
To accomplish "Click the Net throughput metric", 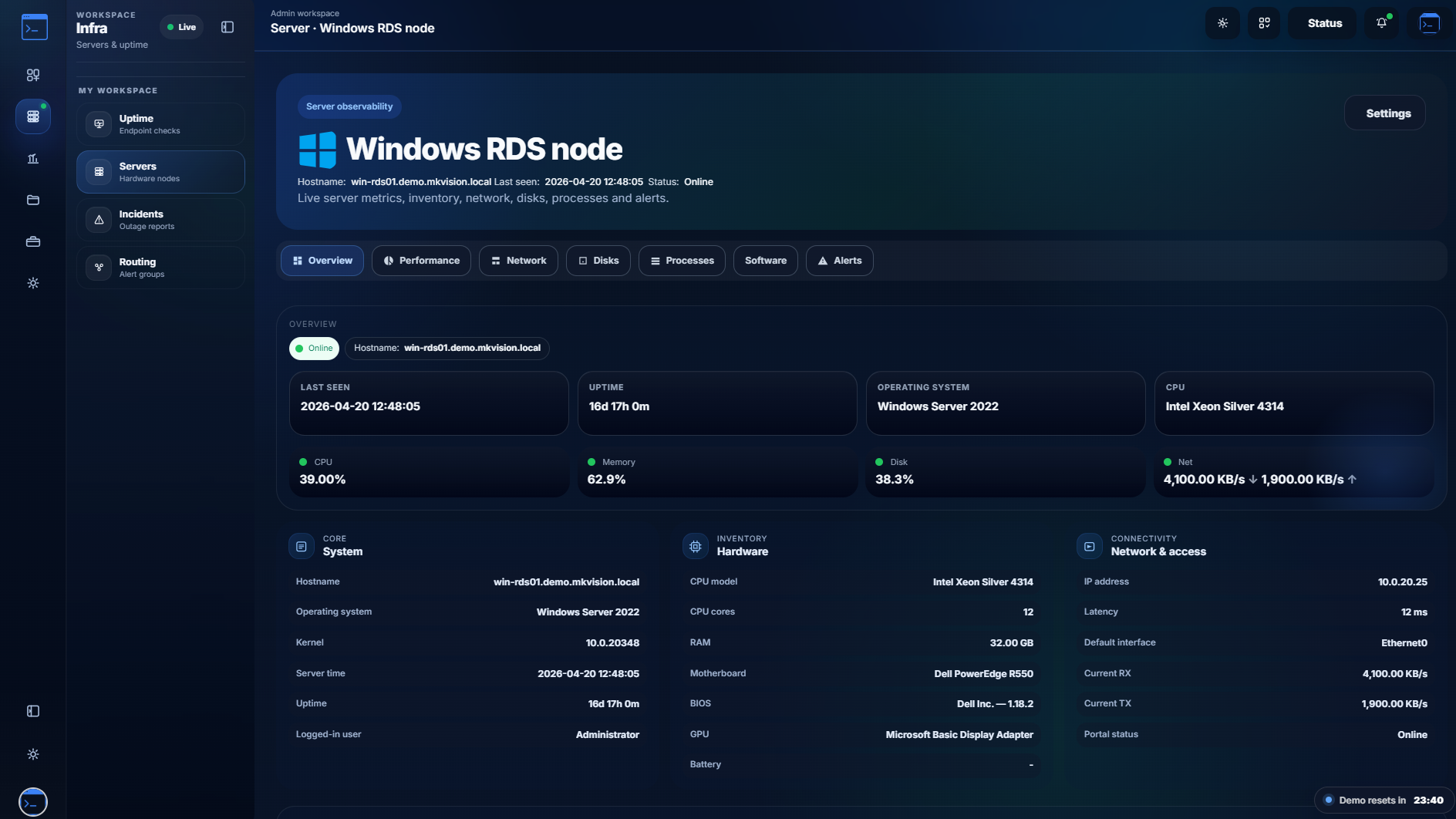I will pyautogui.click(x=1294, y=471).
